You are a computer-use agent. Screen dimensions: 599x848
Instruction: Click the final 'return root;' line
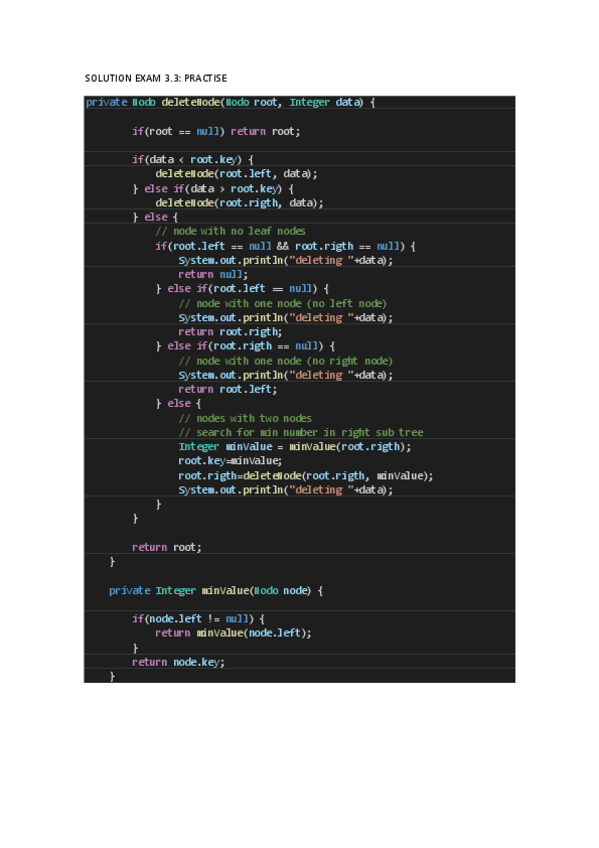(167, 547)
